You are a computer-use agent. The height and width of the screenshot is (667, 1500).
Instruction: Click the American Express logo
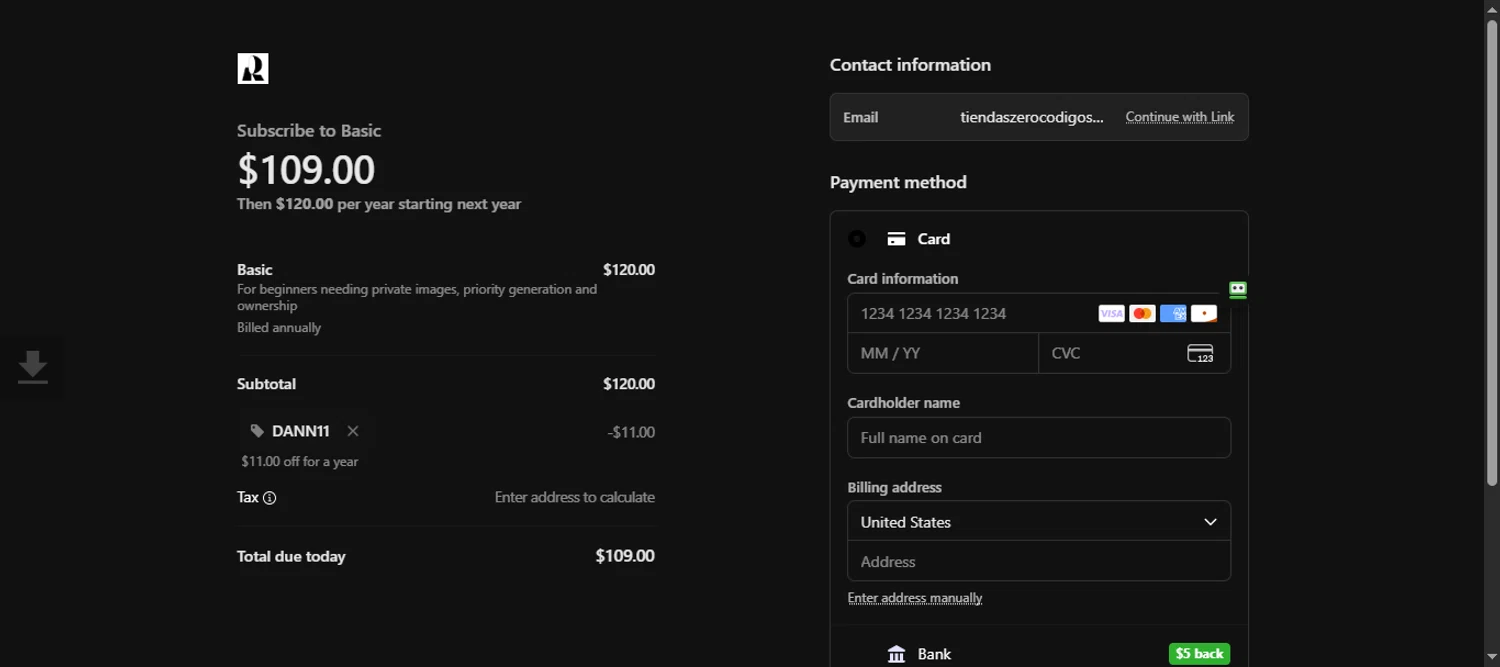(x=1173, y=314)
